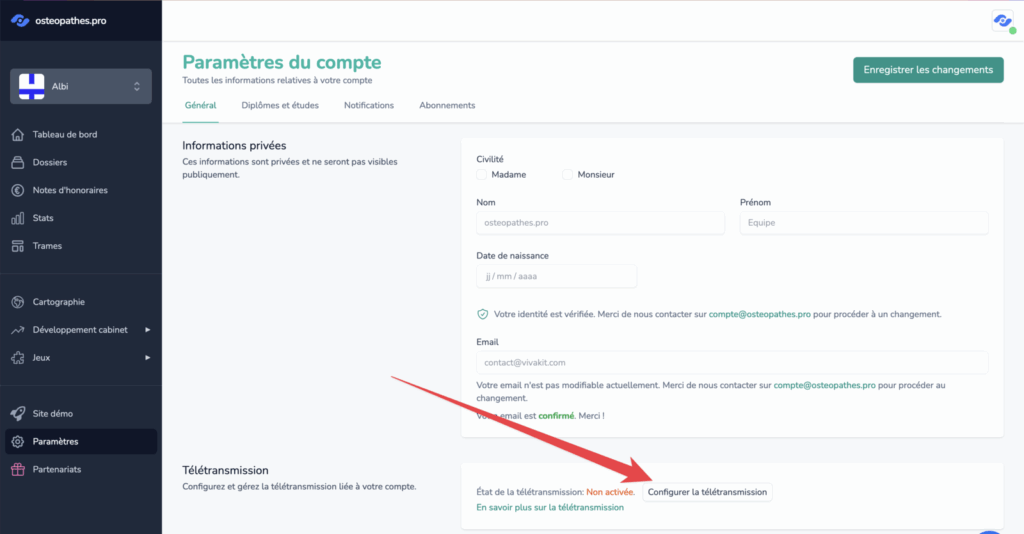Click the Site démo rocket icon
This screenshot has width=1024, height=534.
(x=17, y=414)
